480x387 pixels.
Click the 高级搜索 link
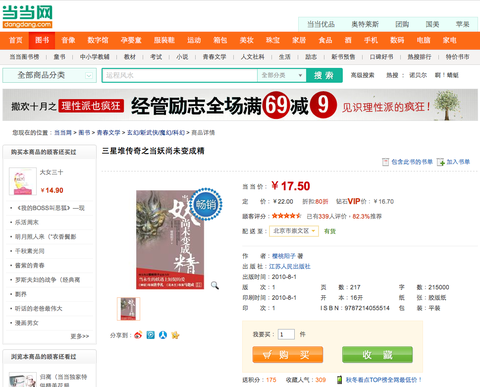click(x=362, y=75)
